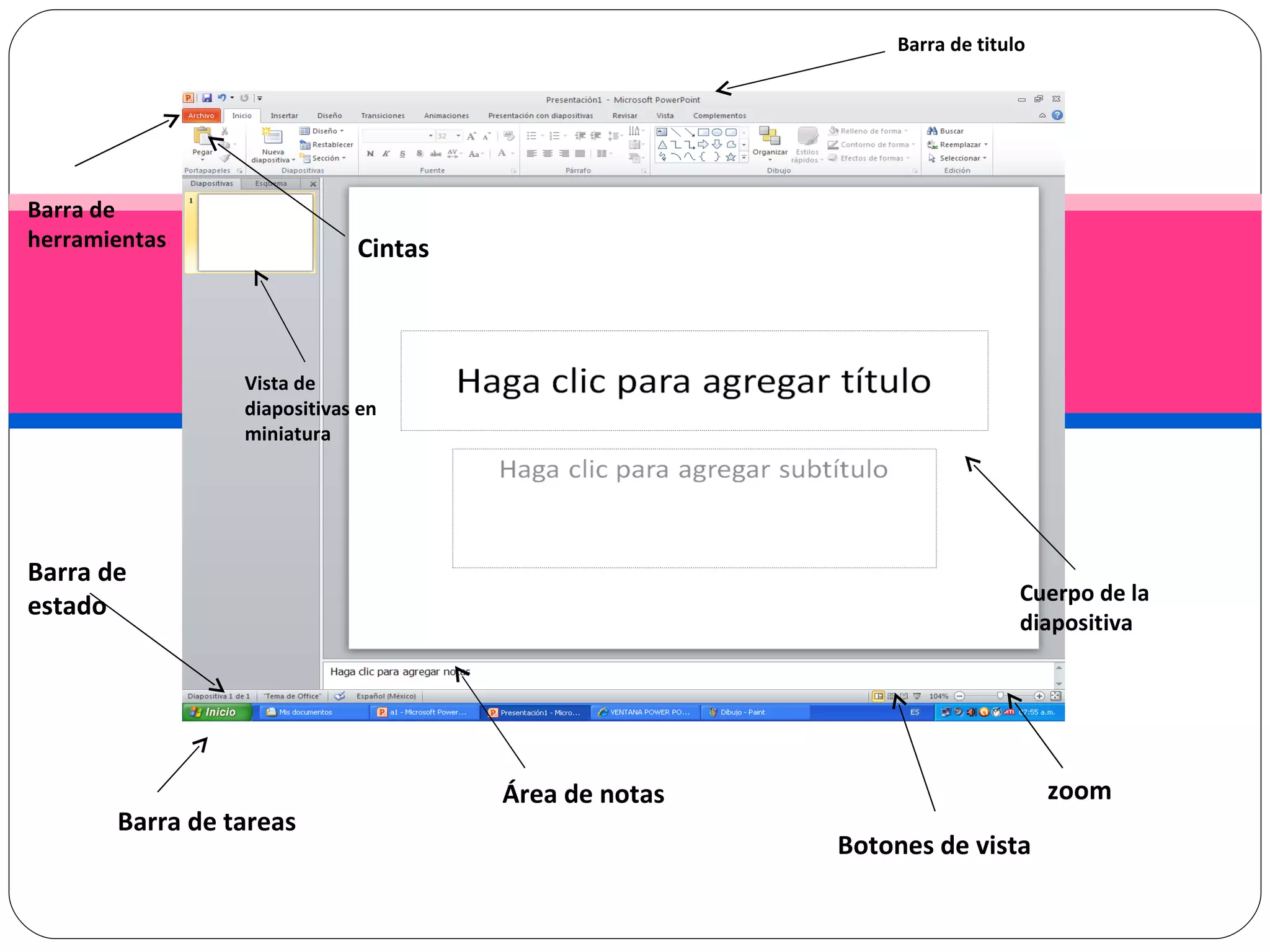This screenshot has width=1270, height=952.
Task: Click the Organizar button
Action: [770, 143]
